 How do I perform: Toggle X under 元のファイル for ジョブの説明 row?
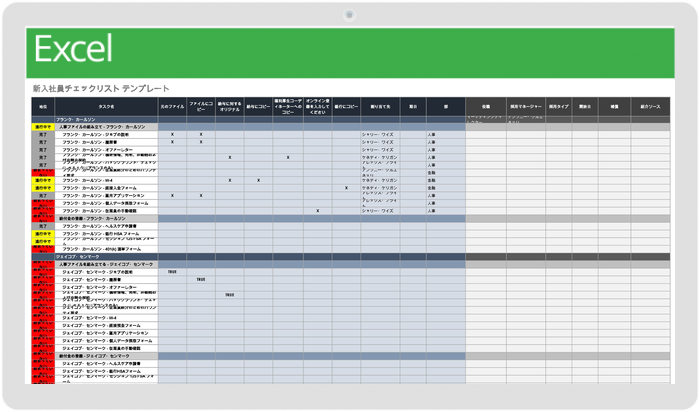pyautogui.click(x=172, y=134)
